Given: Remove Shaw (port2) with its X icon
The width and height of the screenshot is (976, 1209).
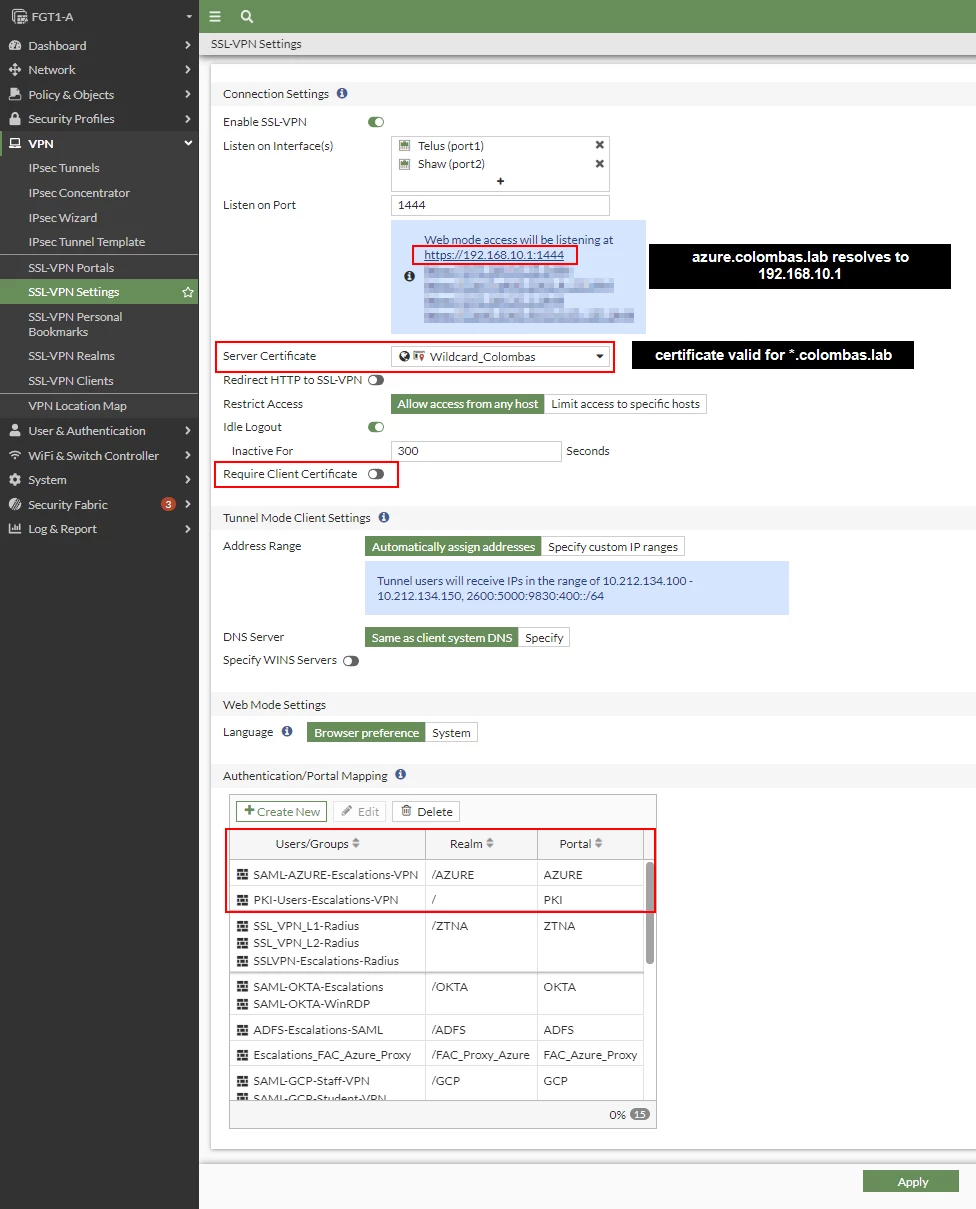Looking at the screenshot, I should click(600, 164).
